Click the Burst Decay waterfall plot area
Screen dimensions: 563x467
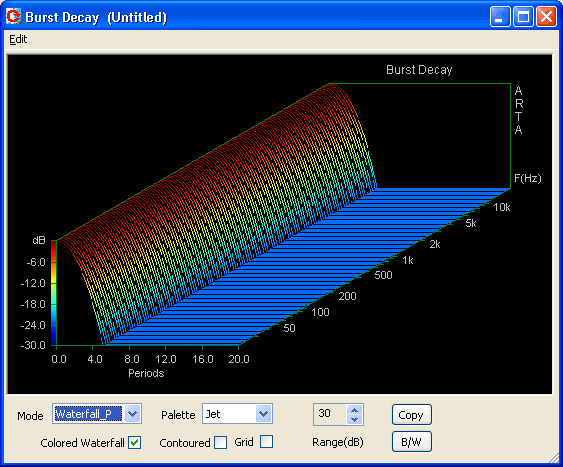[280, 224]
